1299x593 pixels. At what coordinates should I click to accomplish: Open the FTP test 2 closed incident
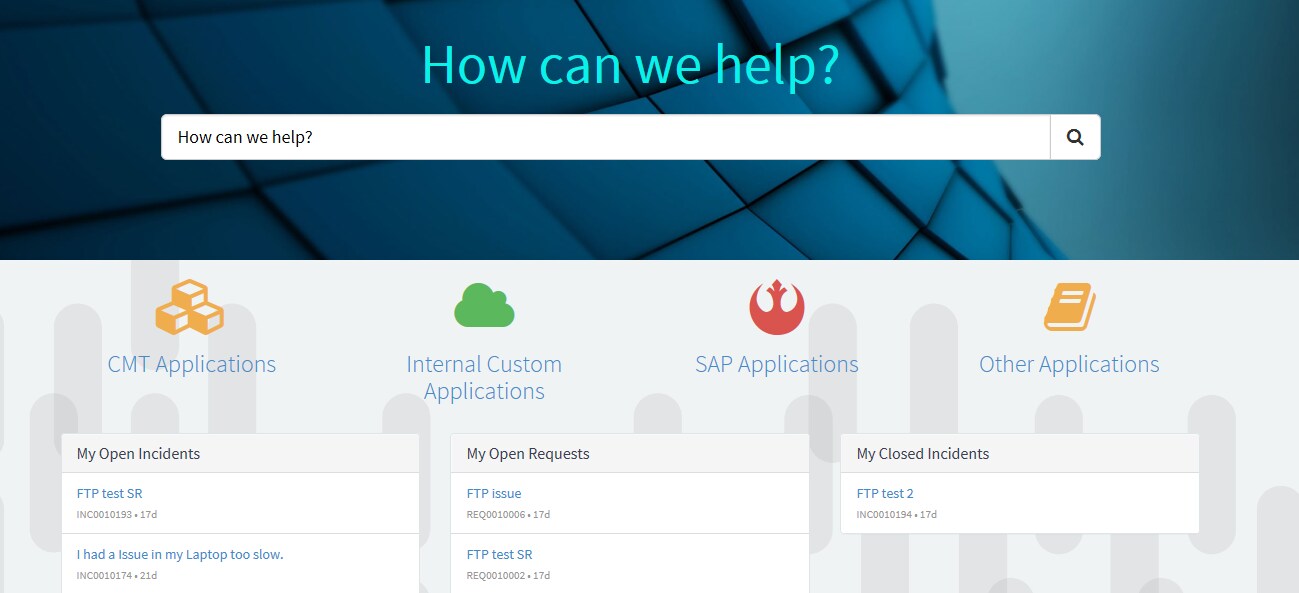(885, 493)
